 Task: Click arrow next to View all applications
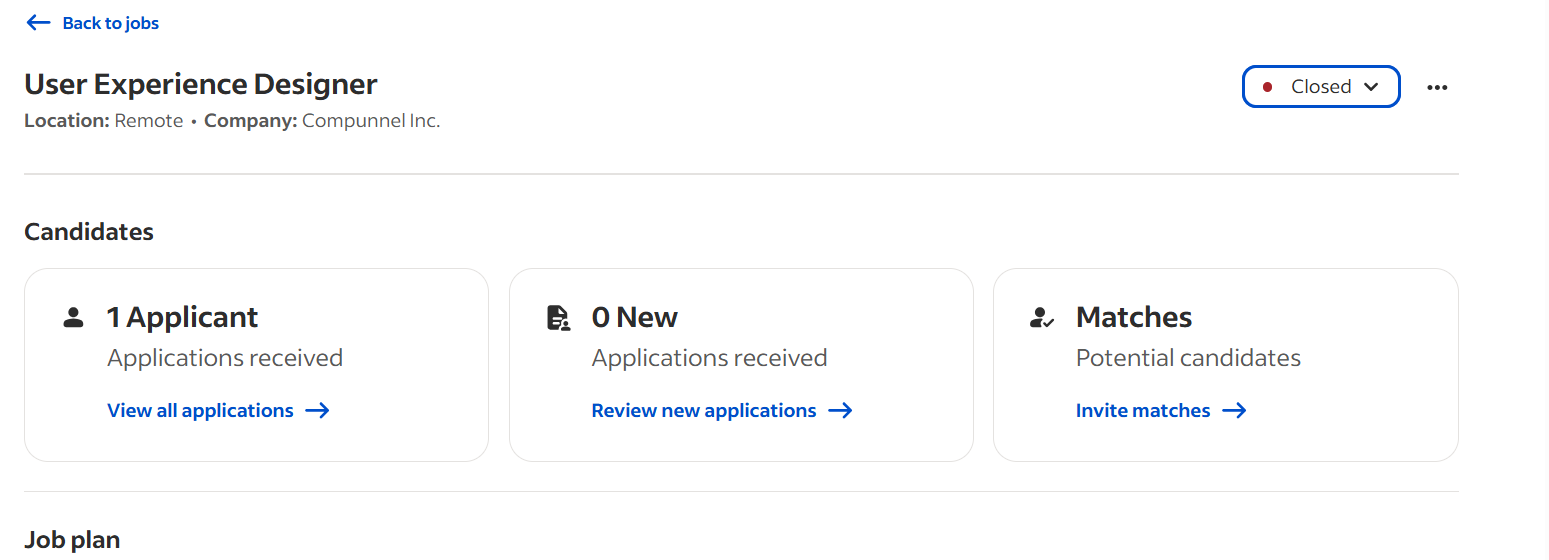318,410
